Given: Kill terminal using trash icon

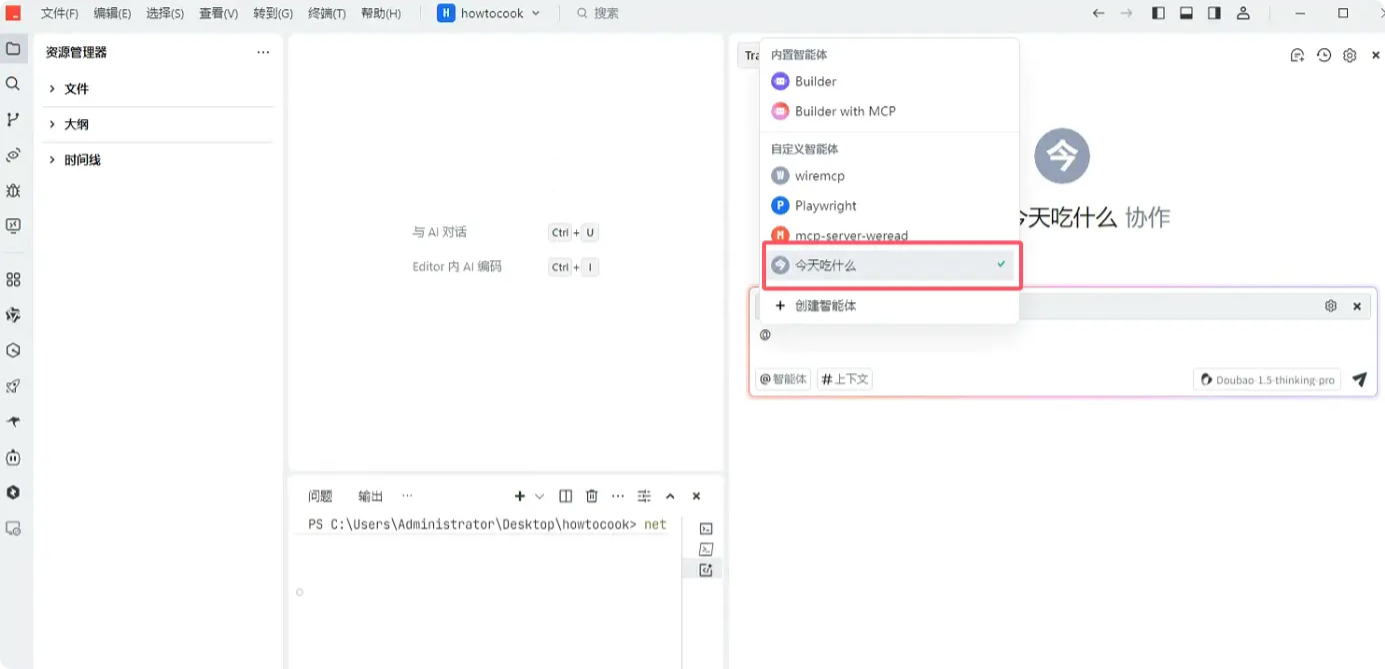Looking at the screenshot, I should click(x=592, y=496).
